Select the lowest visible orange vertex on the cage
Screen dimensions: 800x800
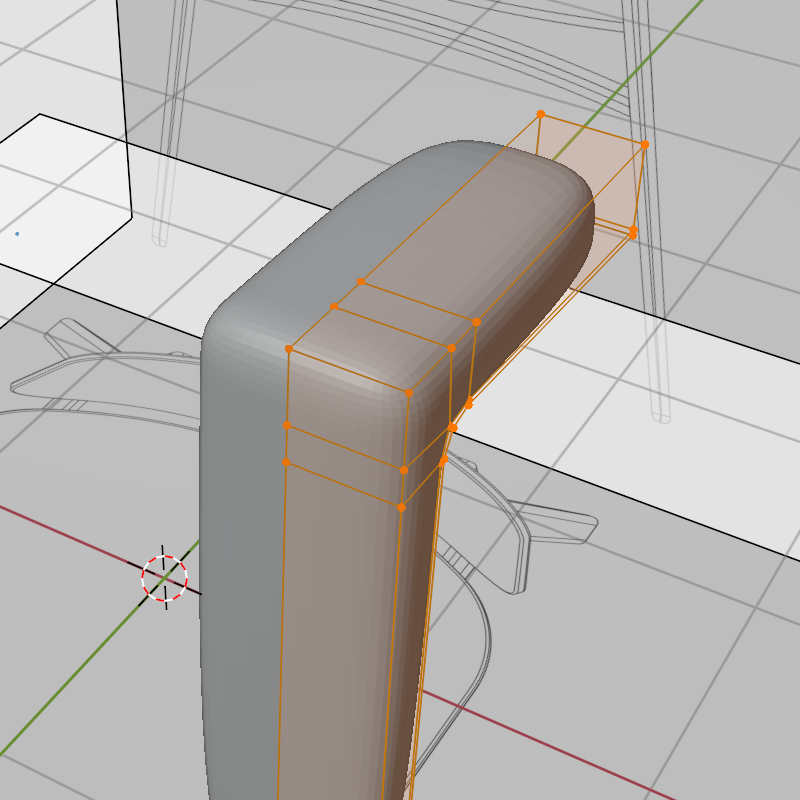[401, 507]
